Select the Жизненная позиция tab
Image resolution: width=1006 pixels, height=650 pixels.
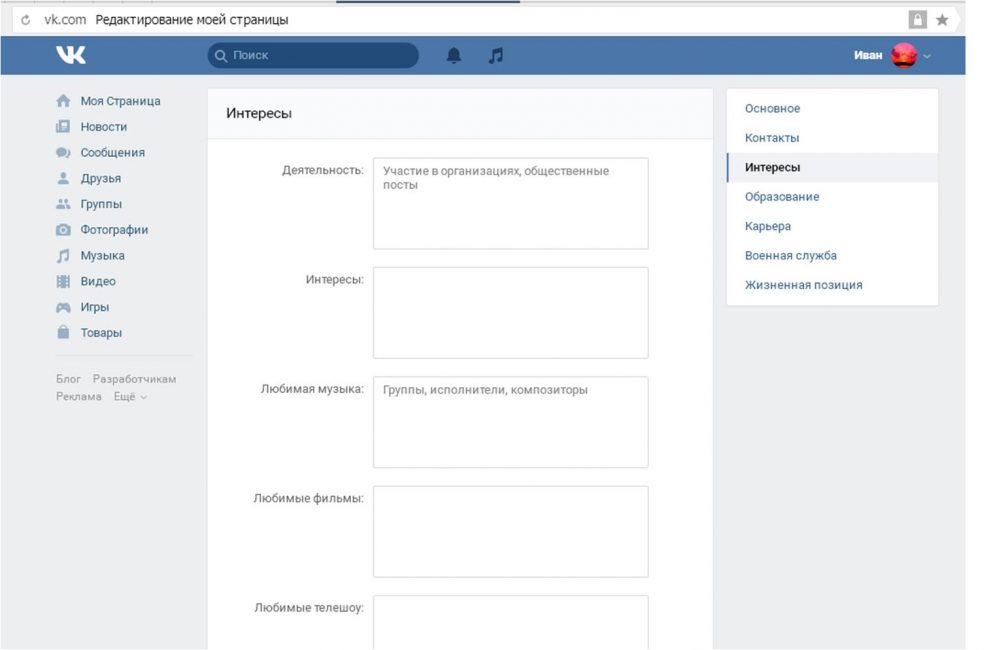[x=803, y=285]
